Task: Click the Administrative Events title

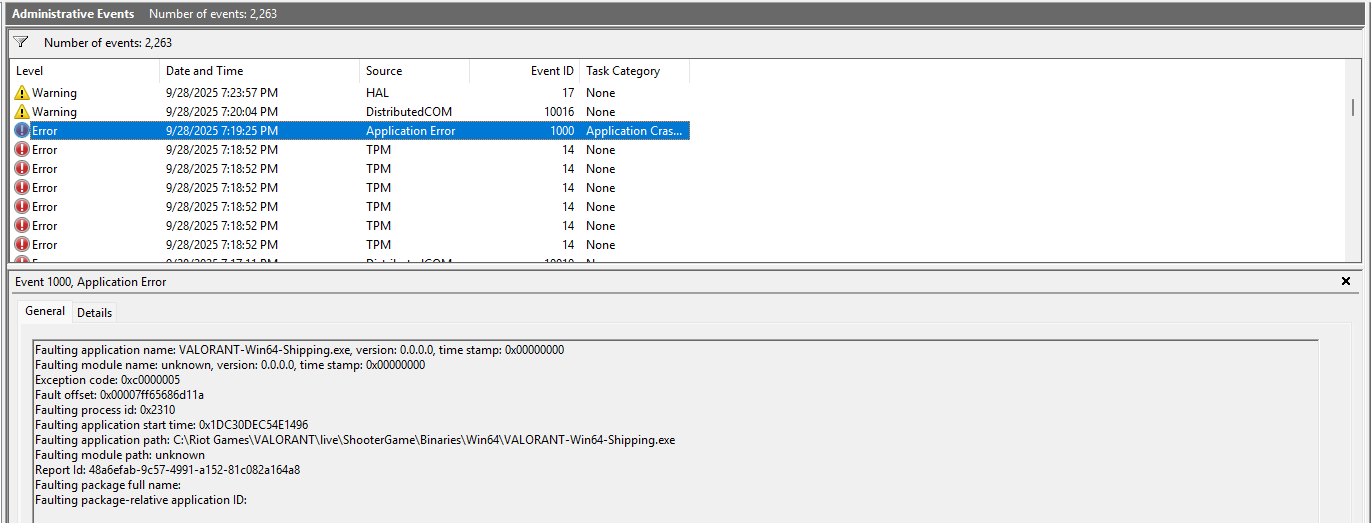Action: point(73,14)
